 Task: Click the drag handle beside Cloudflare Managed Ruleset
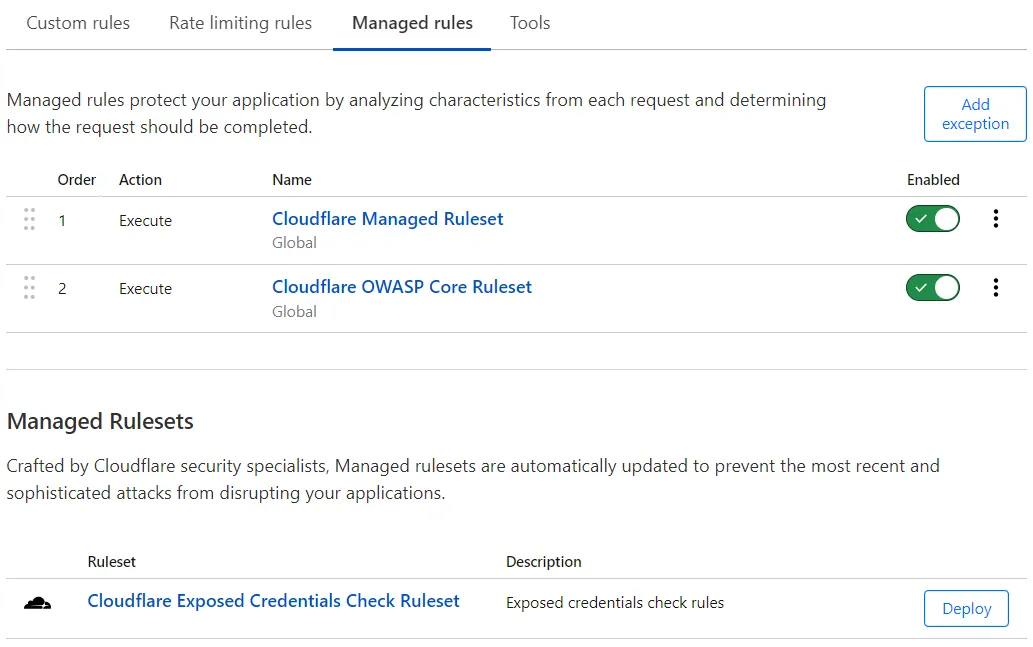coord(29,218)
